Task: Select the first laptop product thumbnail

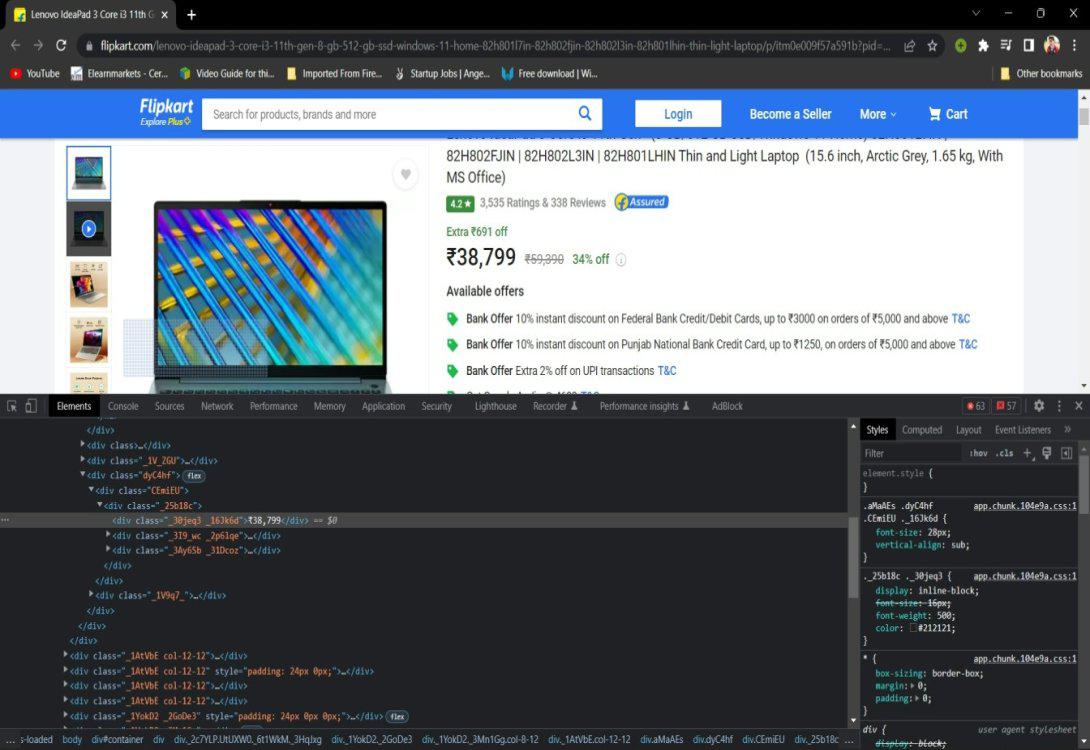Action: [88, 173]
